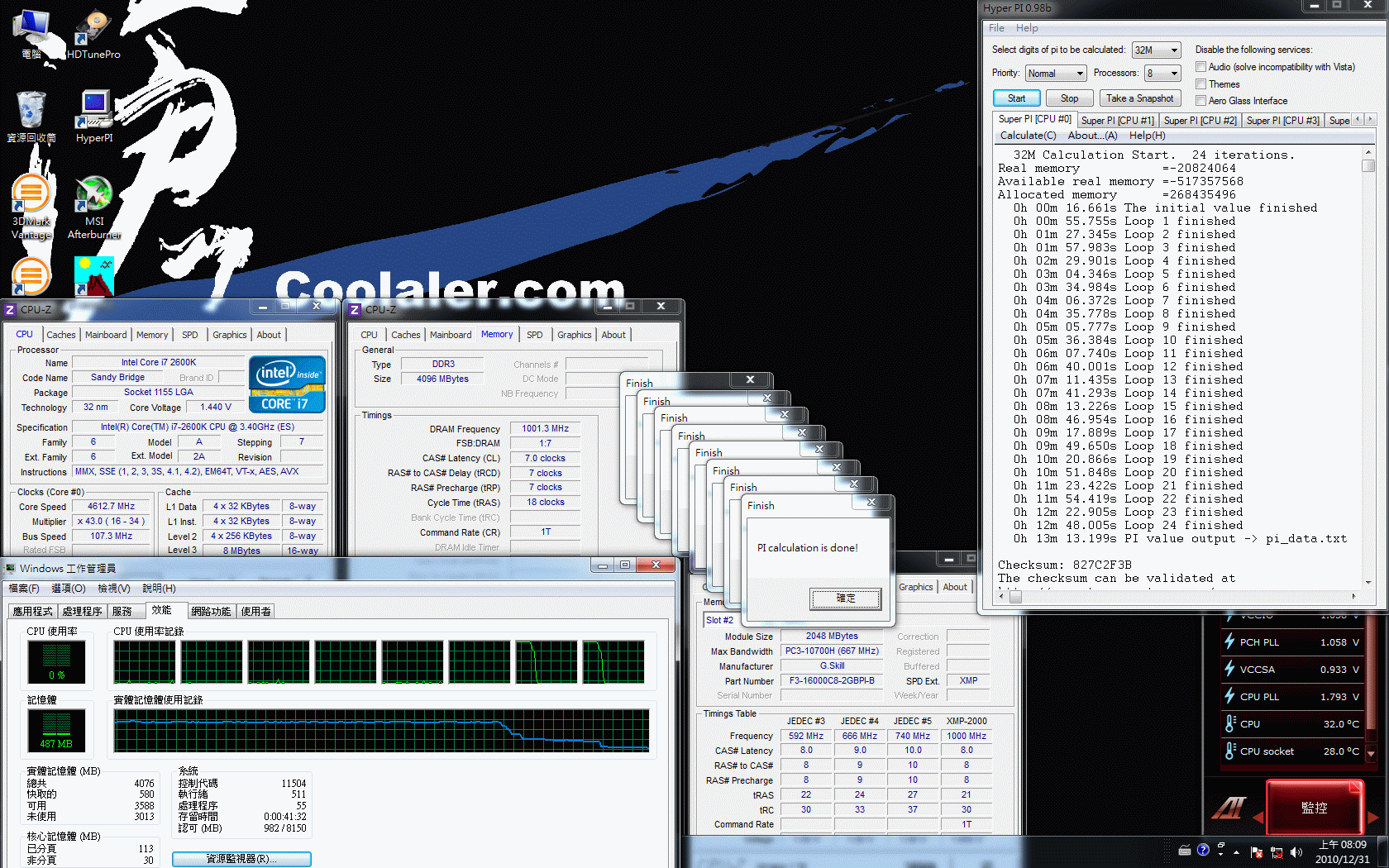This screenshot has height=868, width=1389.
Task: Click the Part Number F3-16000C8-2GBPI-B field
Action: (831, 681)
